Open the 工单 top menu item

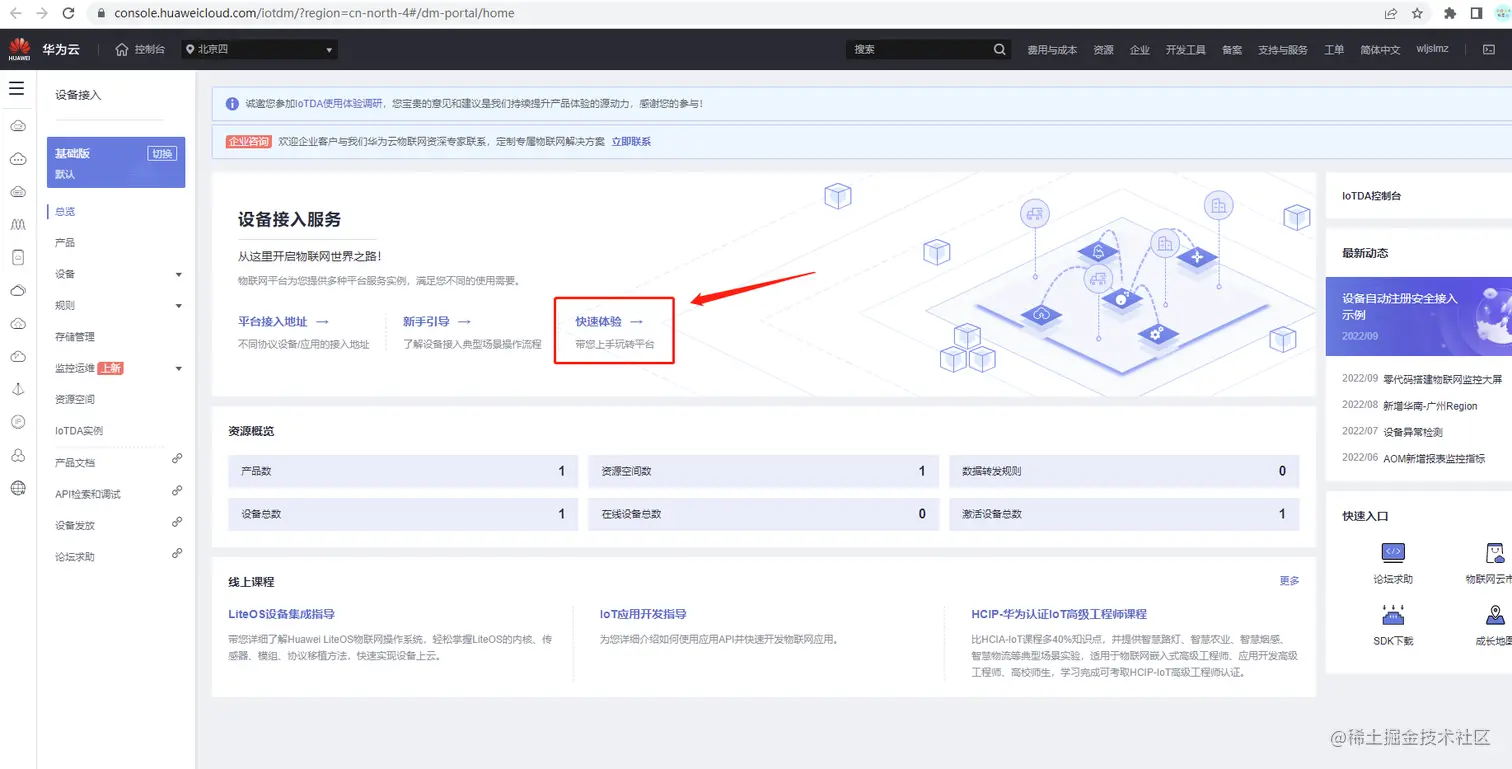tap(1334, 50)
